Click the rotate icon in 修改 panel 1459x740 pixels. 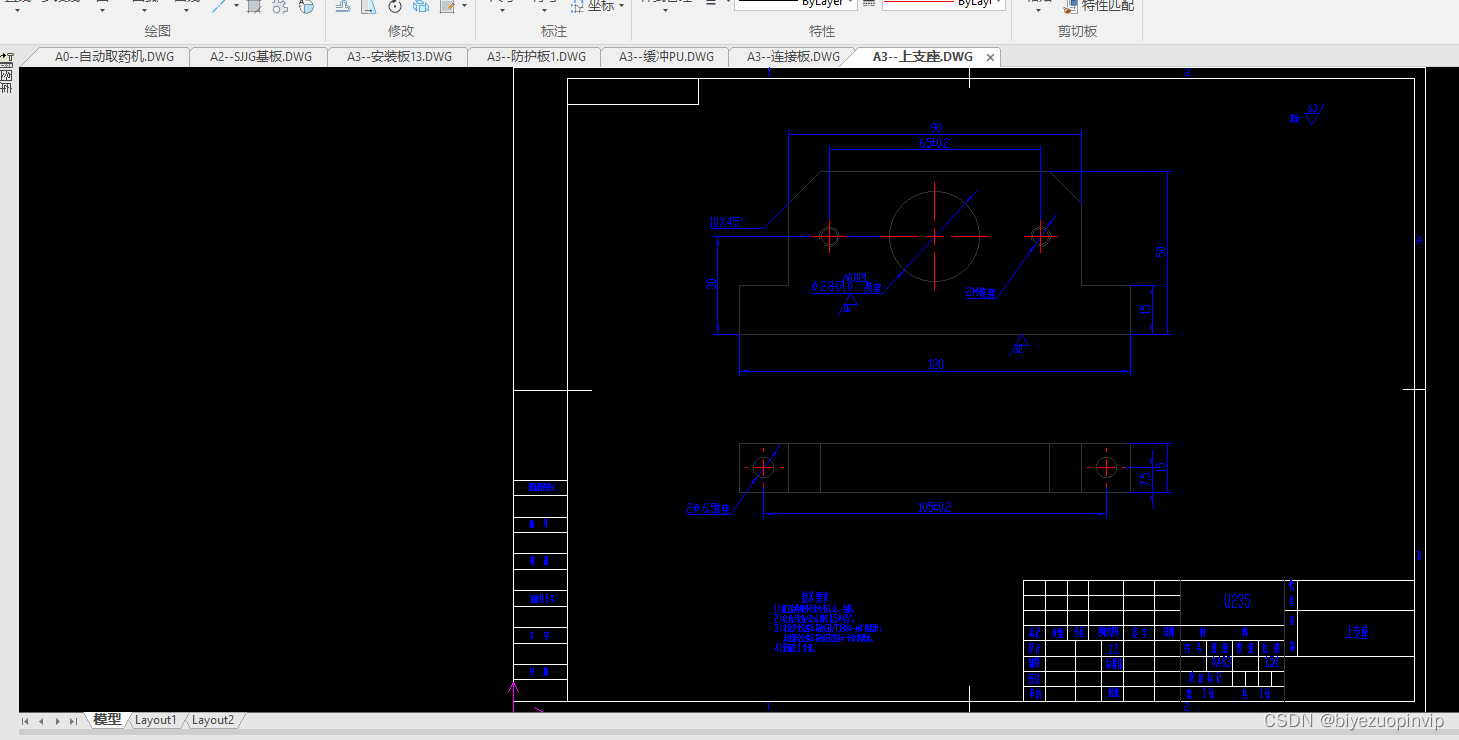click(395, 6)
